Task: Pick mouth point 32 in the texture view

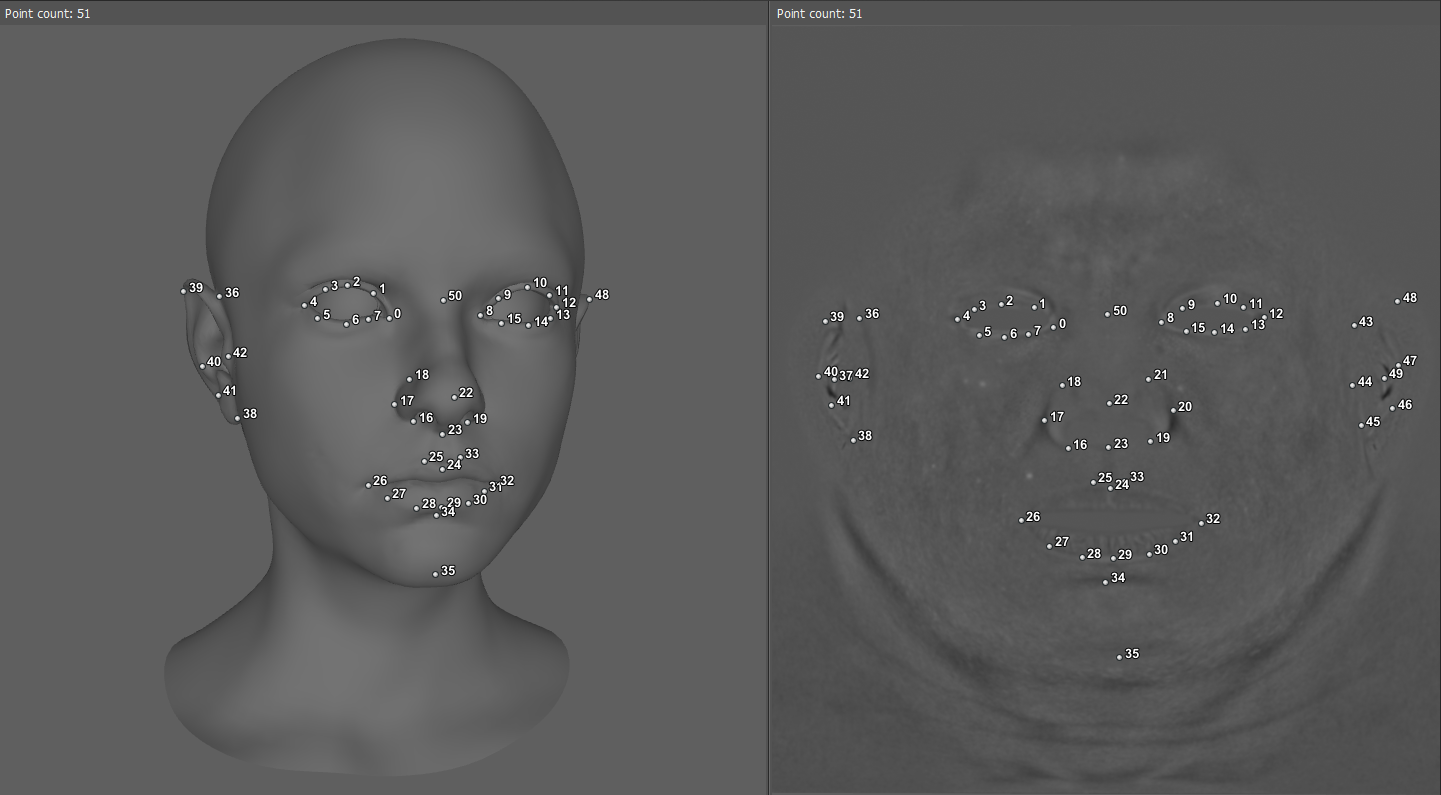Action: [x=1201, y=522]
